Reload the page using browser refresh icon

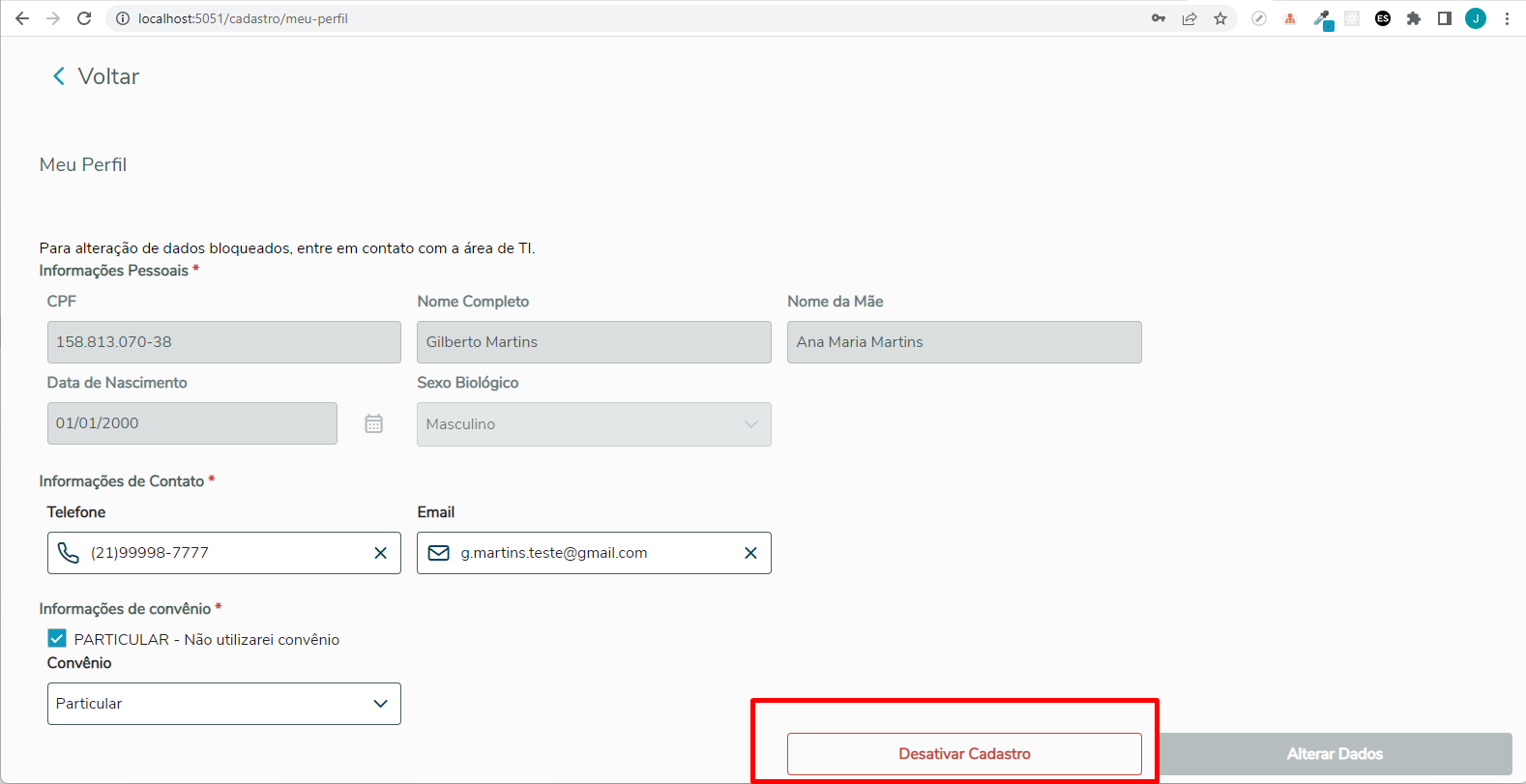tap(84, 18)
